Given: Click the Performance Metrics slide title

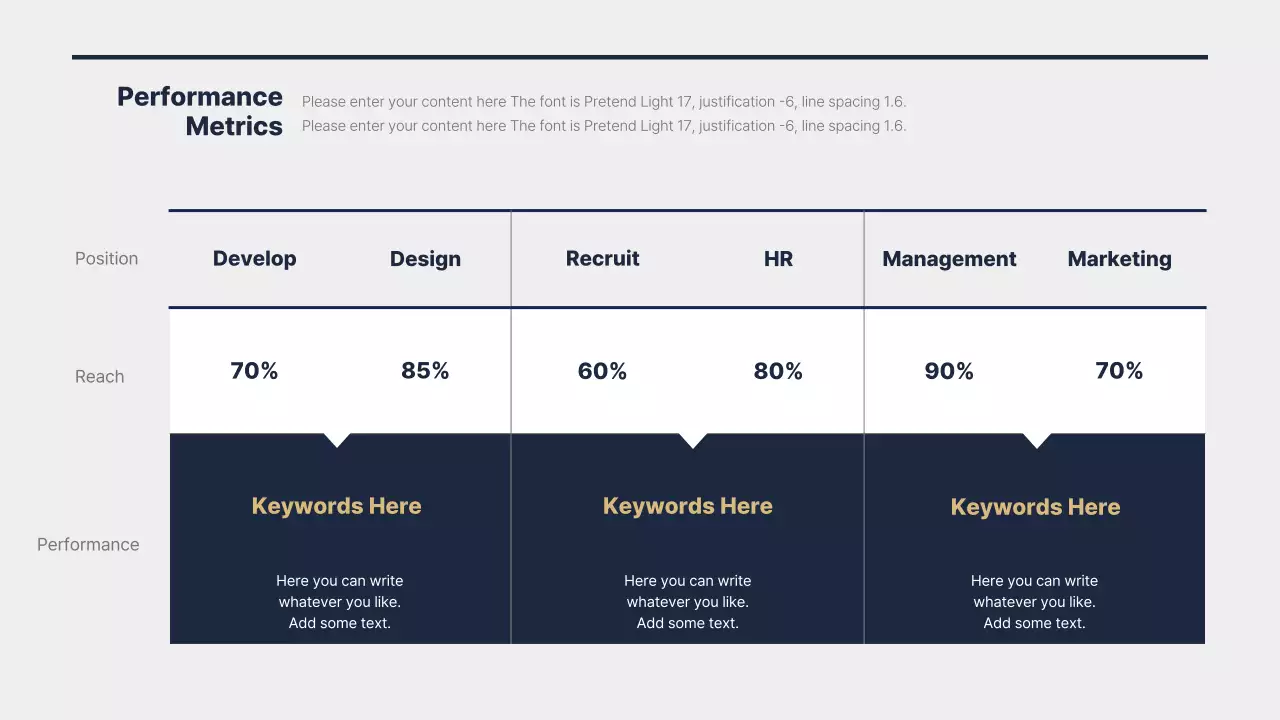Looking at the screenshot, I should 200,111.
